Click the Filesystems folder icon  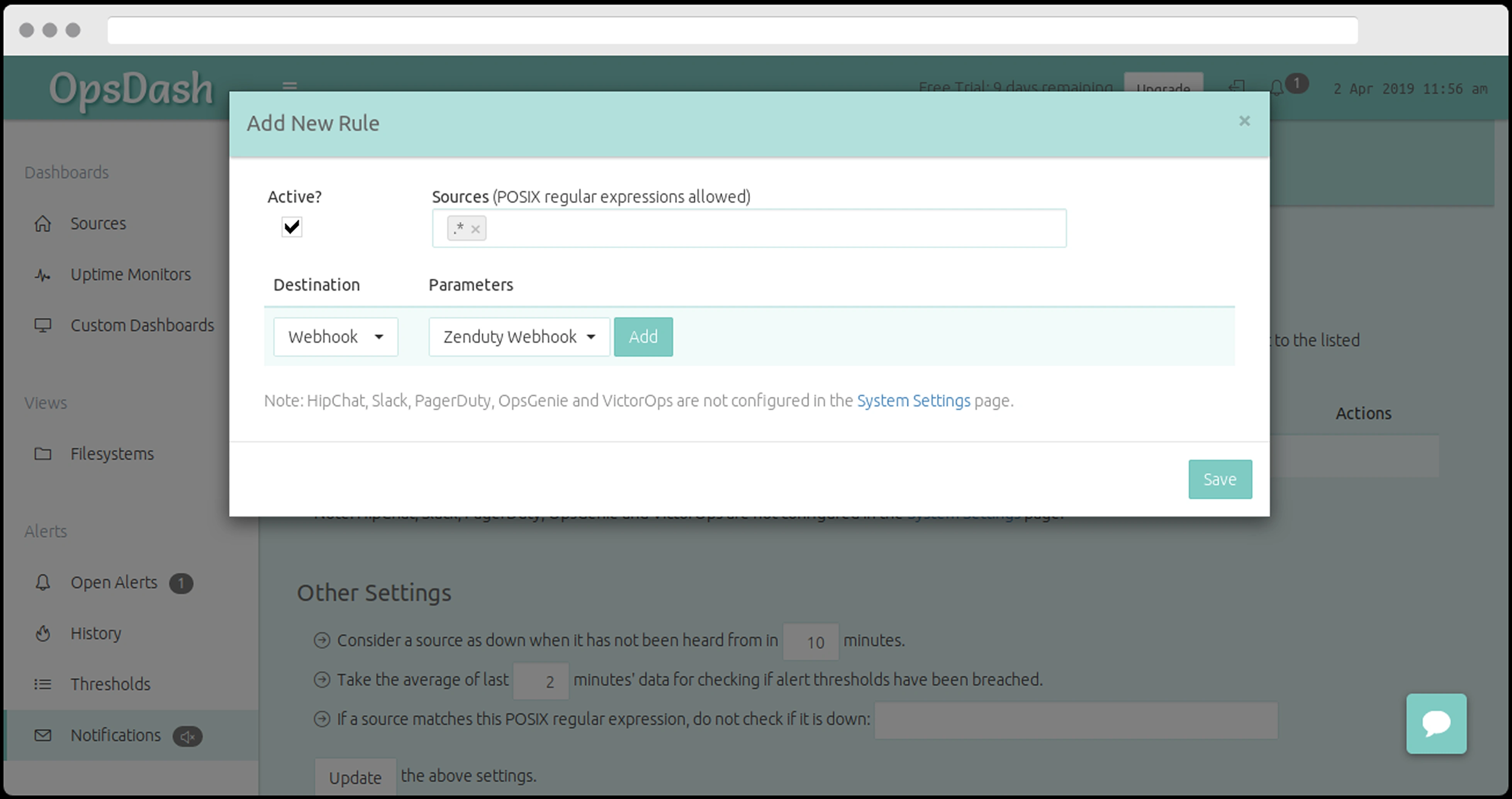[x=43, y=454]
